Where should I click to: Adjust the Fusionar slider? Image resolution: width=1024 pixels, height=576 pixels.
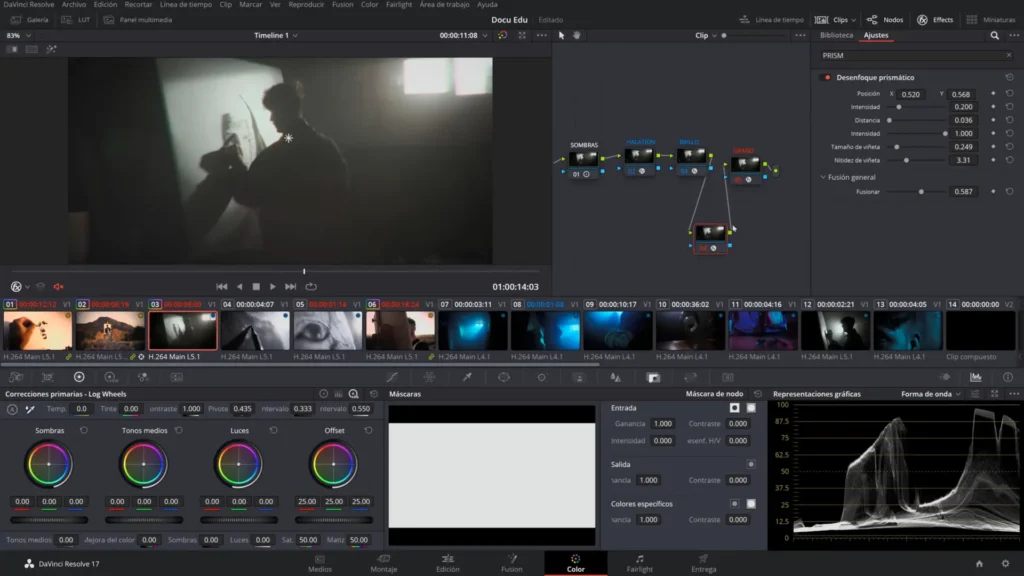point(920,191)
